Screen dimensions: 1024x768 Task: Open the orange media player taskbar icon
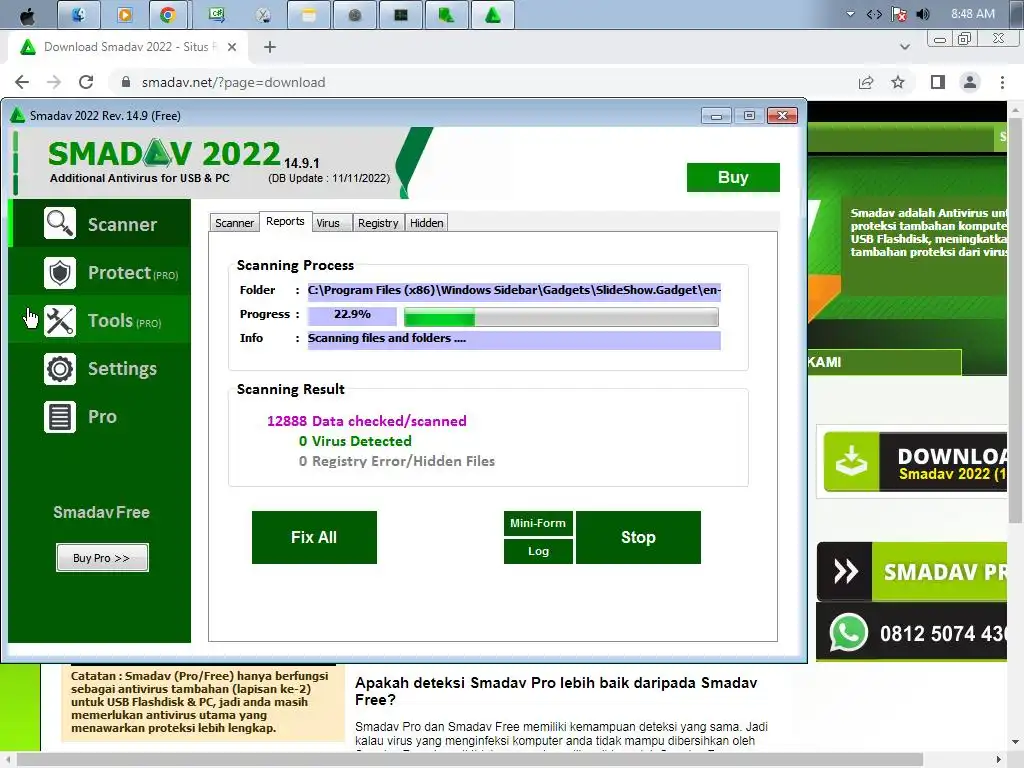[x=125, y=15]
